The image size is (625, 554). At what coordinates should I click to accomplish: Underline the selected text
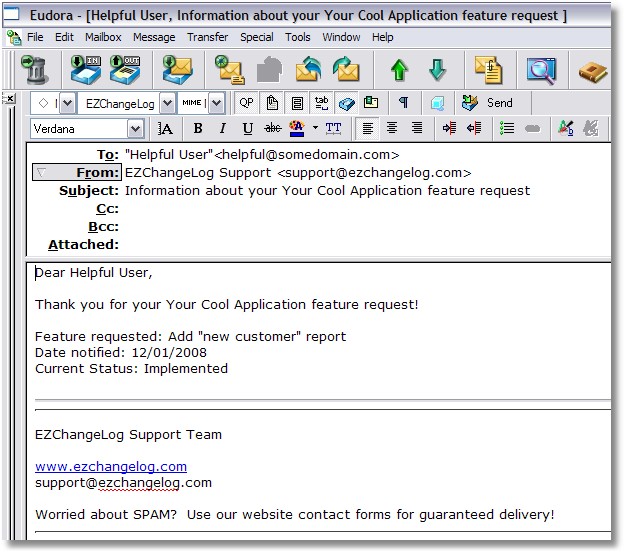click(x=248, y=128)
